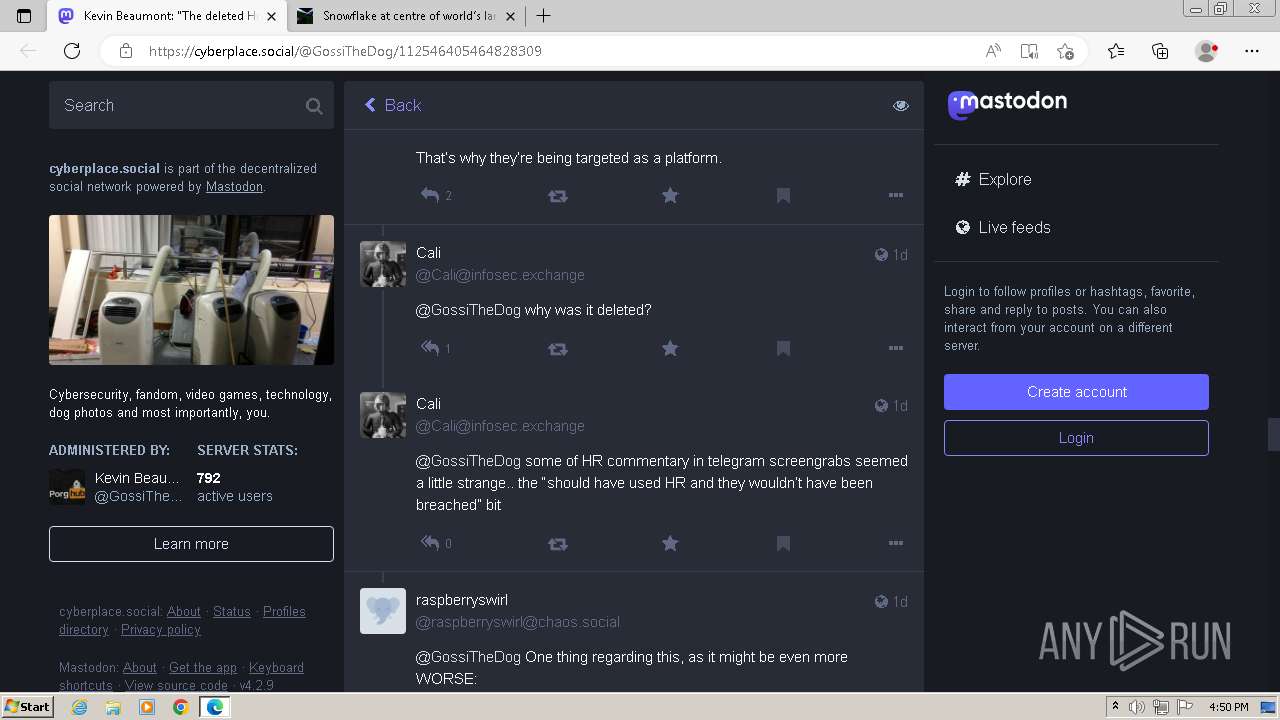The width and height of the screenshot is (1280, 720).
Task: Switch to the Snowflake article tab
Action: (x=408, y=16)
